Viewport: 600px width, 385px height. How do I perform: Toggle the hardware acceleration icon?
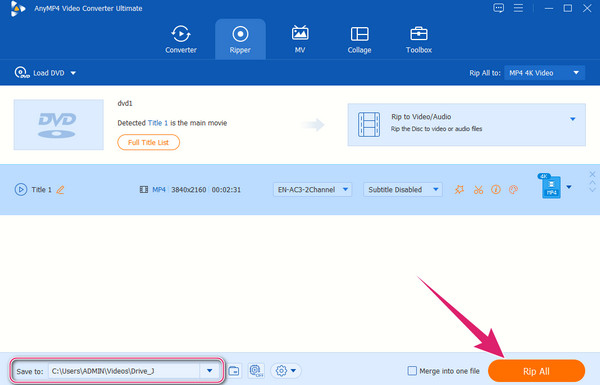tap(256, 371)
